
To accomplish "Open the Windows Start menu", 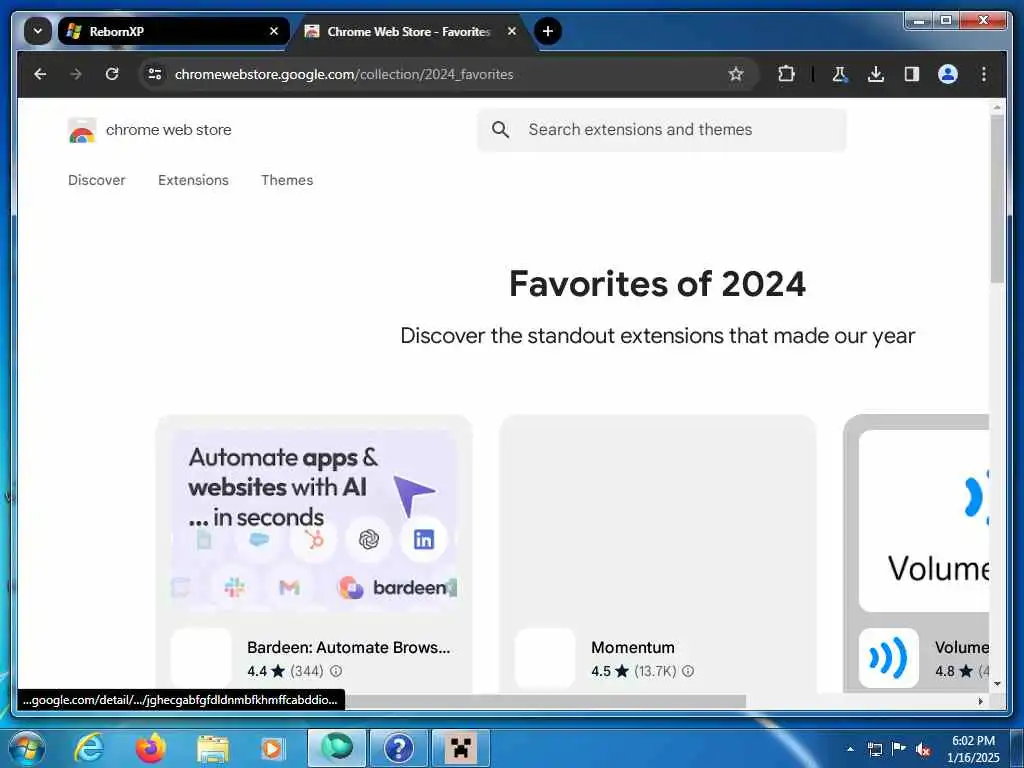I will 27,748.
